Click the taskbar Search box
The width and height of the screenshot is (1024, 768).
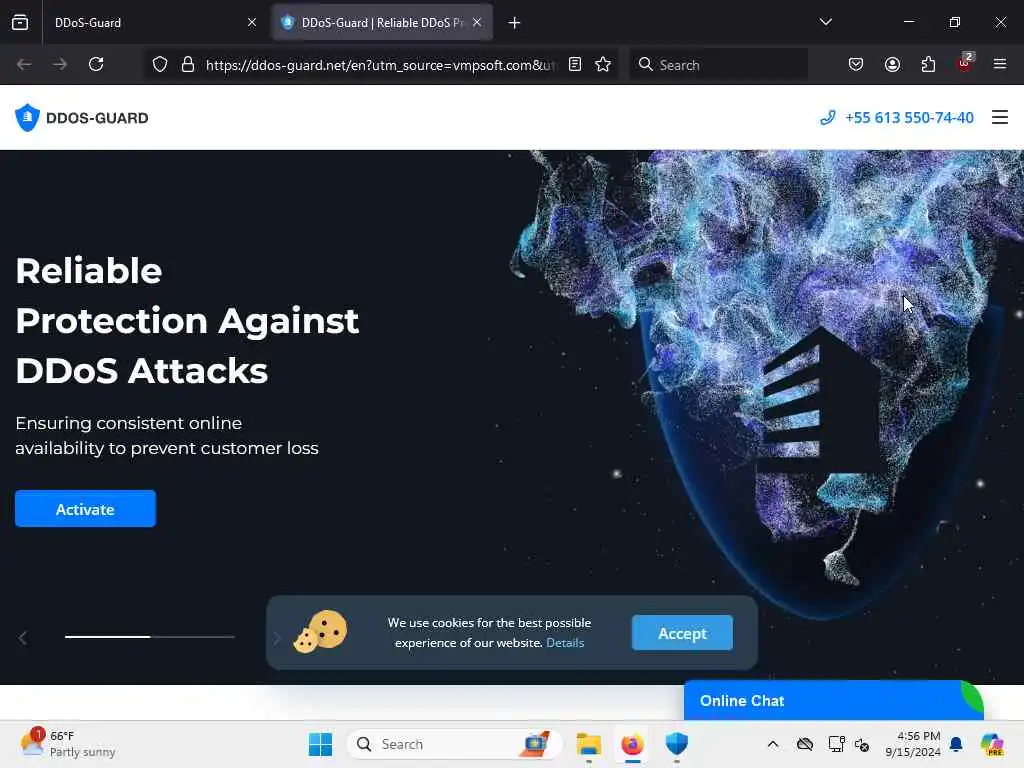pos(455,744)
